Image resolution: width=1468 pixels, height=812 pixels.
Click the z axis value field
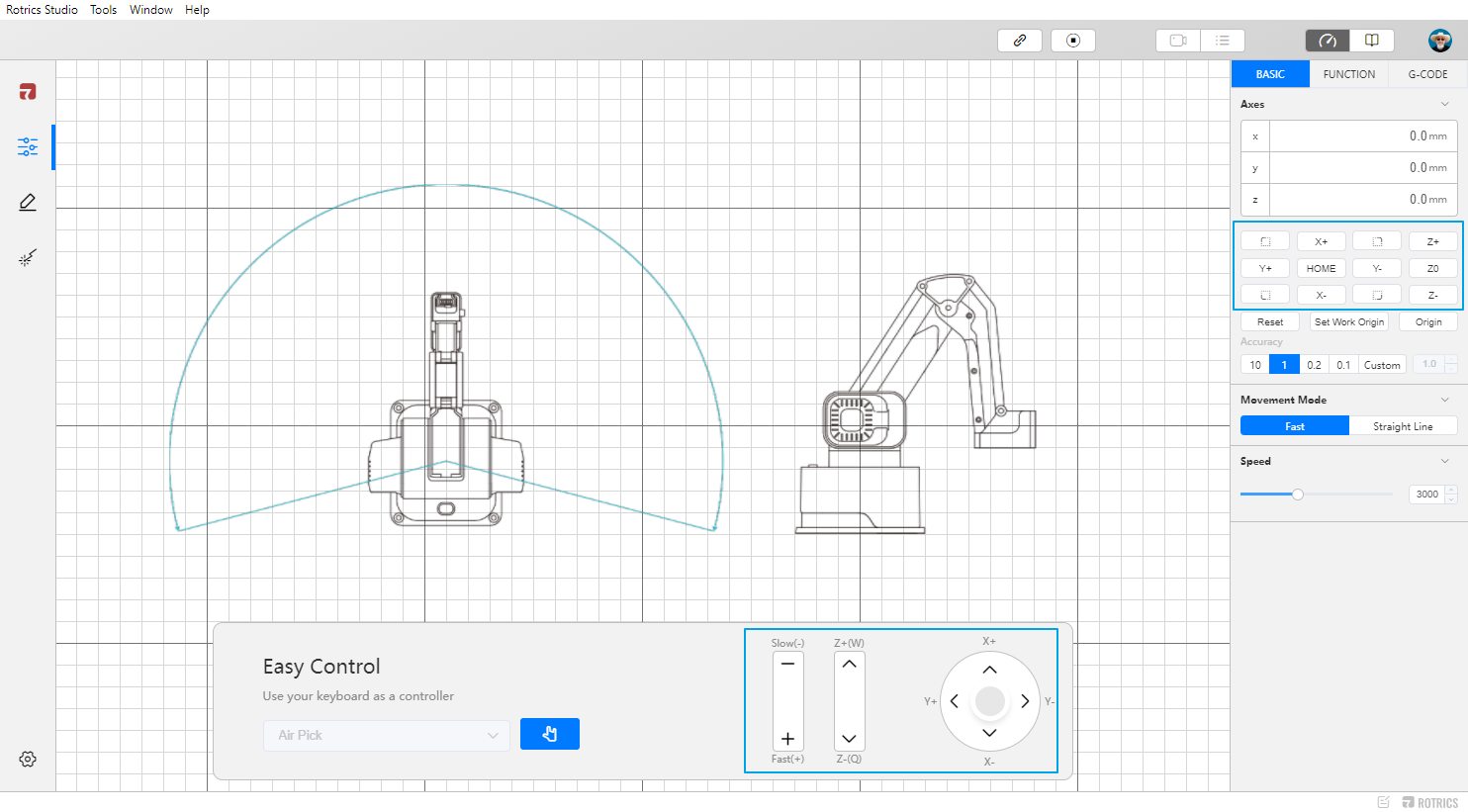tap(1363, 200)
